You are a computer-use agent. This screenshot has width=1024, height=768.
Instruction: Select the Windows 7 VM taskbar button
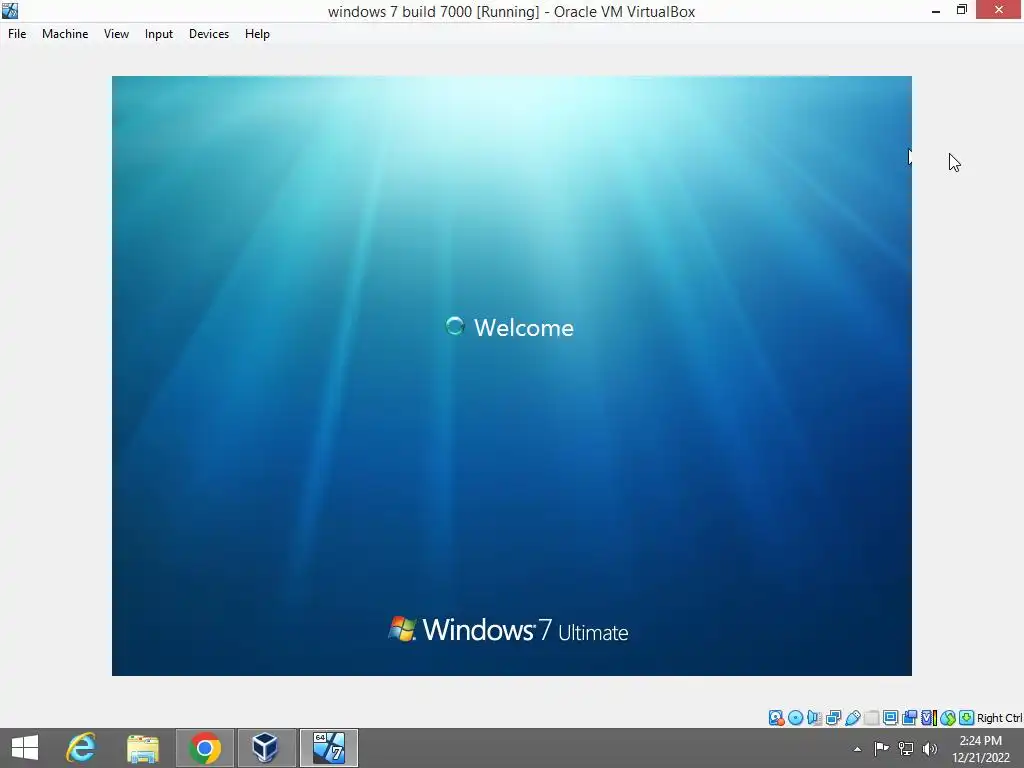click(328, 748)
